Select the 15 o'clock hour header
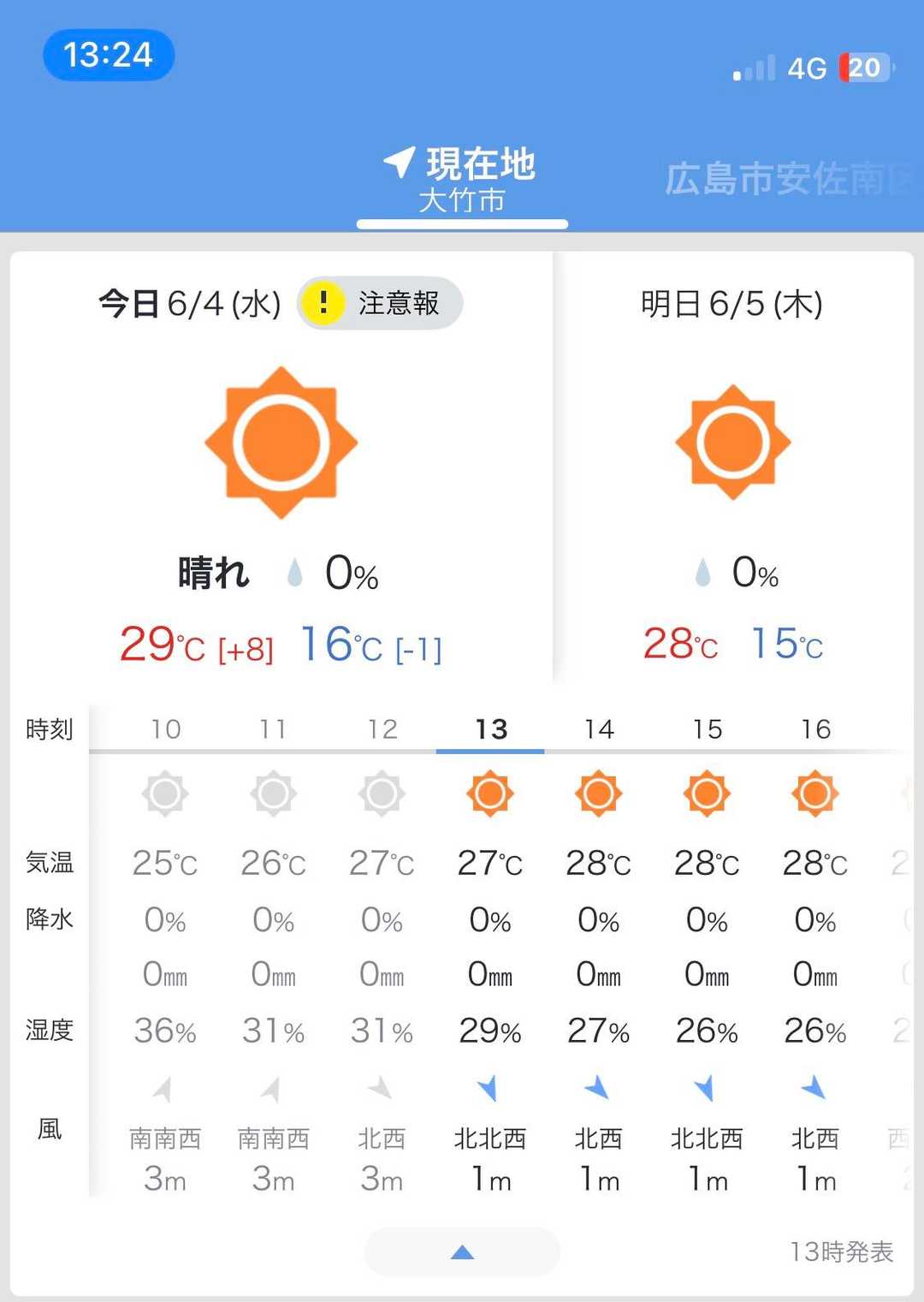Screen dimensions: 924x1302 (708, 729)
